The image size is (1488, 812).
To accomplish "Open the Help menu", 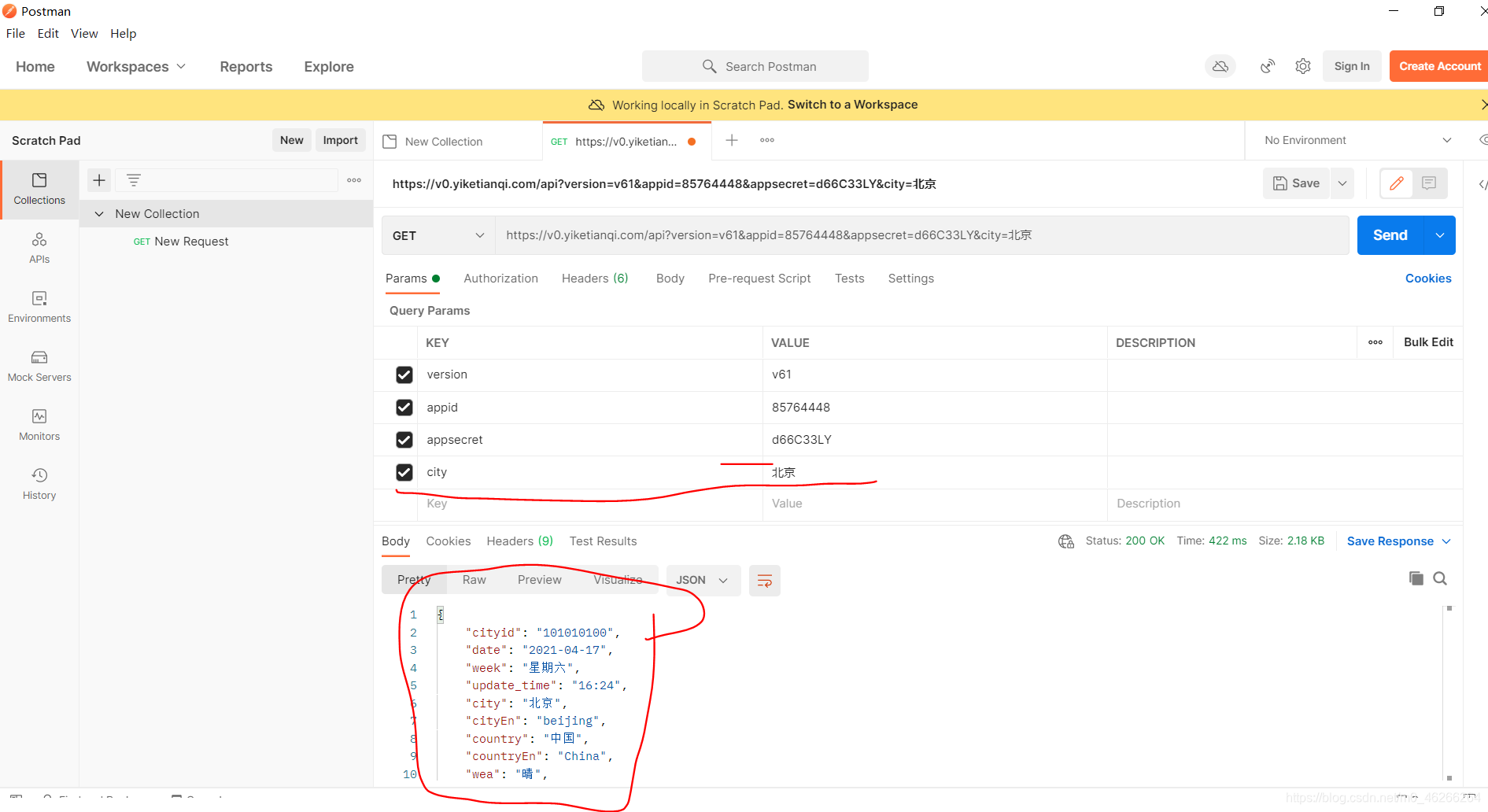I will pyautogui.click(x=124, y=33).
